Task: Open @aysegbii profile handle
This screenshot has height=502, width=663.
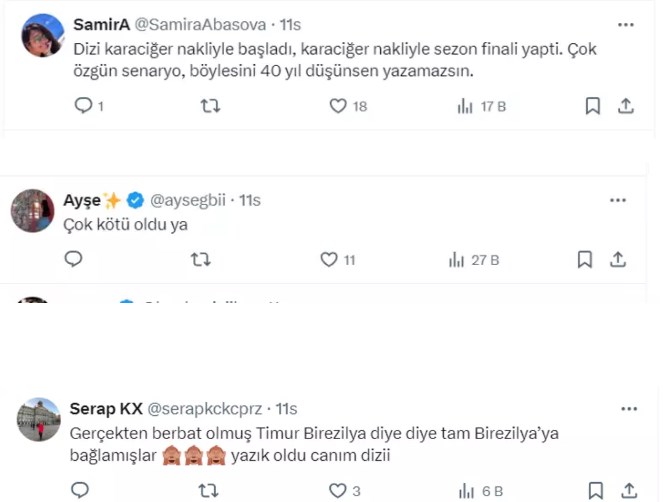Action: [x=189, y=201]
